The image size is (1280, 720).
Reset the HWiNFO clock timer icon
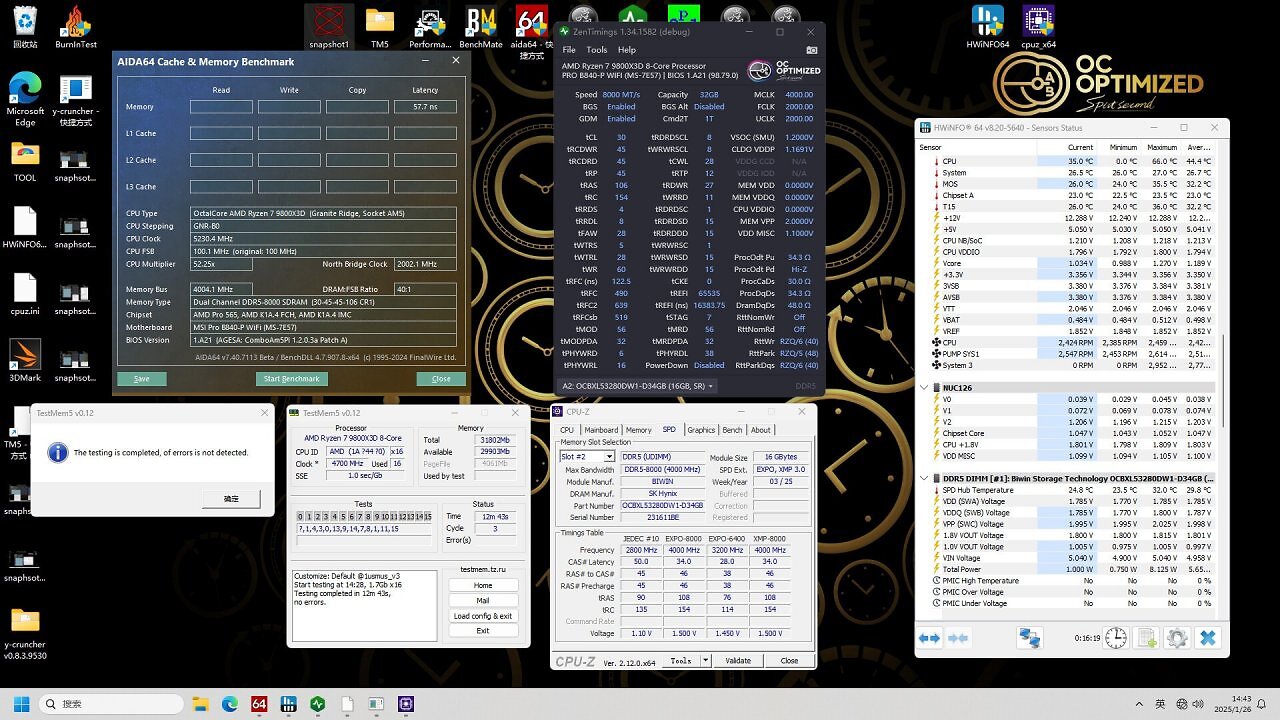coord(1116,638)
